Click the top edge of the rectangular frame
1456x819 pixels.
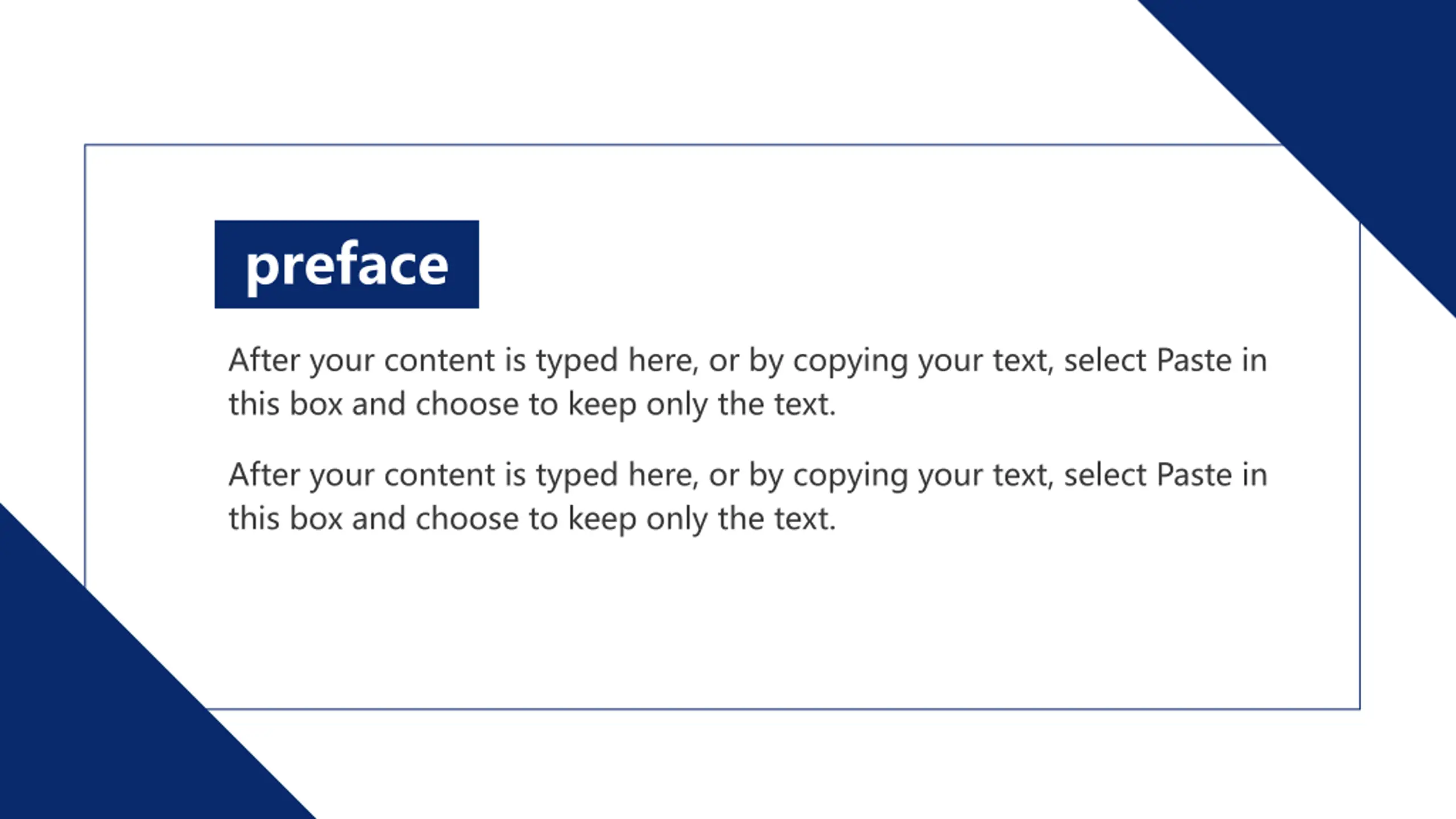tap(682, 146)
